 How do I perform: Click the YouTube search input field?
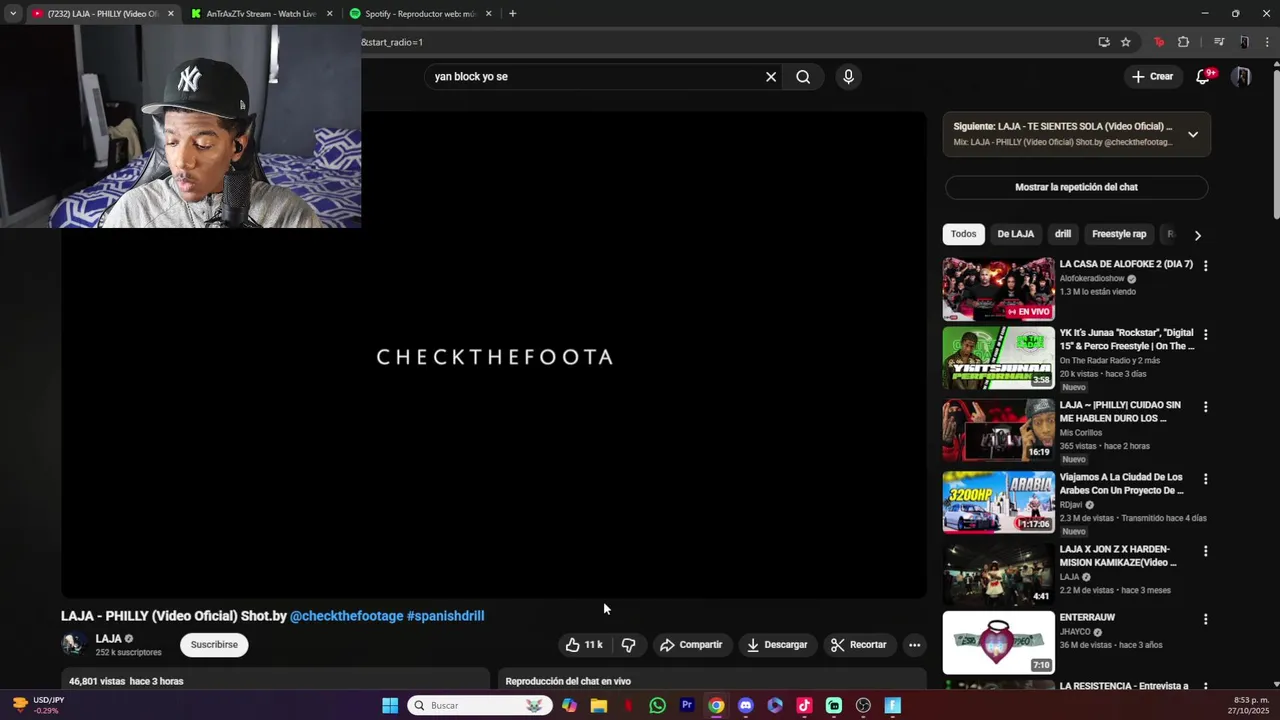(x=595, y=77)
